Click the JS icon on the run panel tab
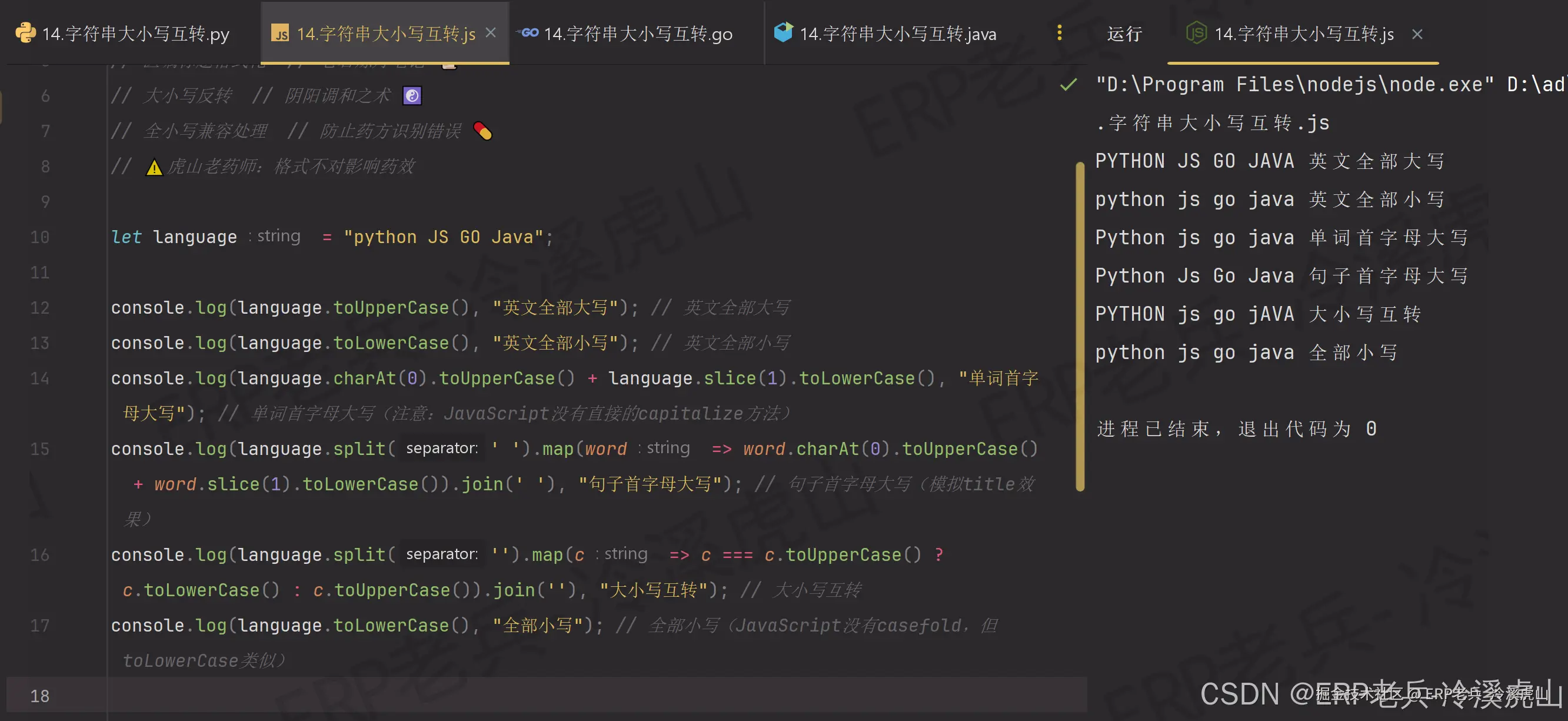The width and height of the screenshot is (1568, 721). pos(1197,34)
